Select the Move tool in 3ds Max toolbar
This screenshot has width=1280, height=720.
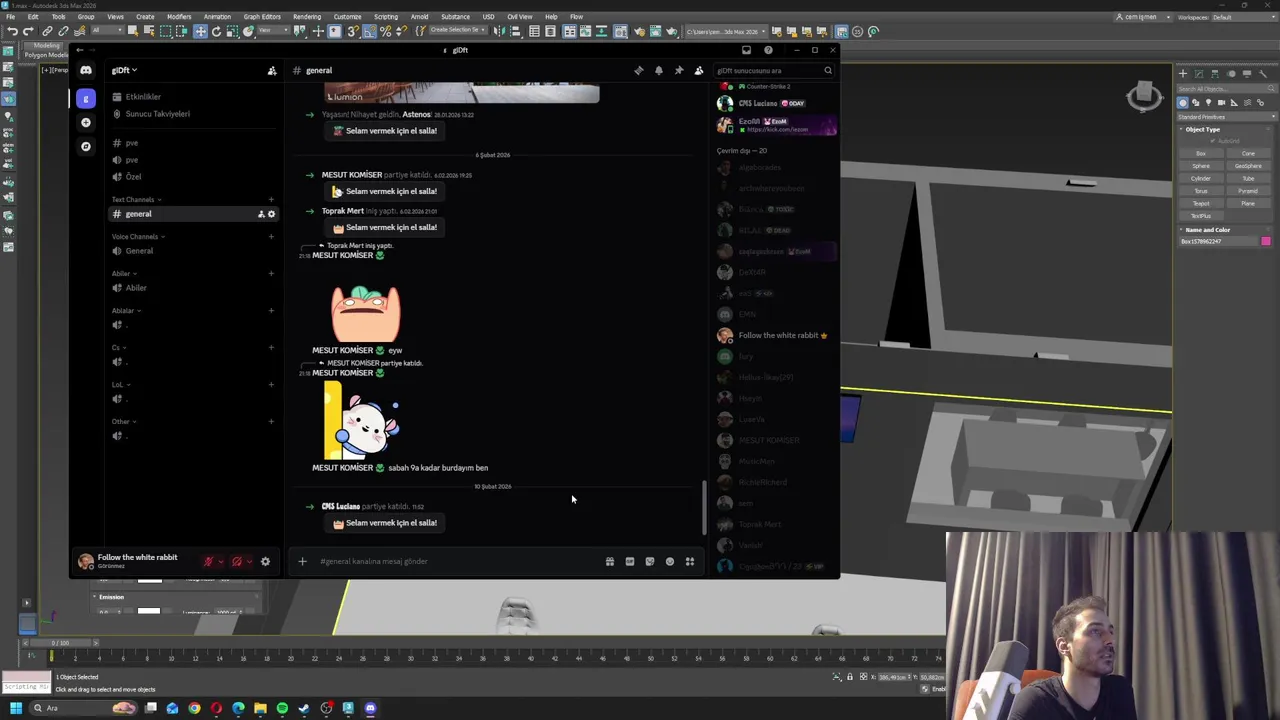(x=200, y=31)
